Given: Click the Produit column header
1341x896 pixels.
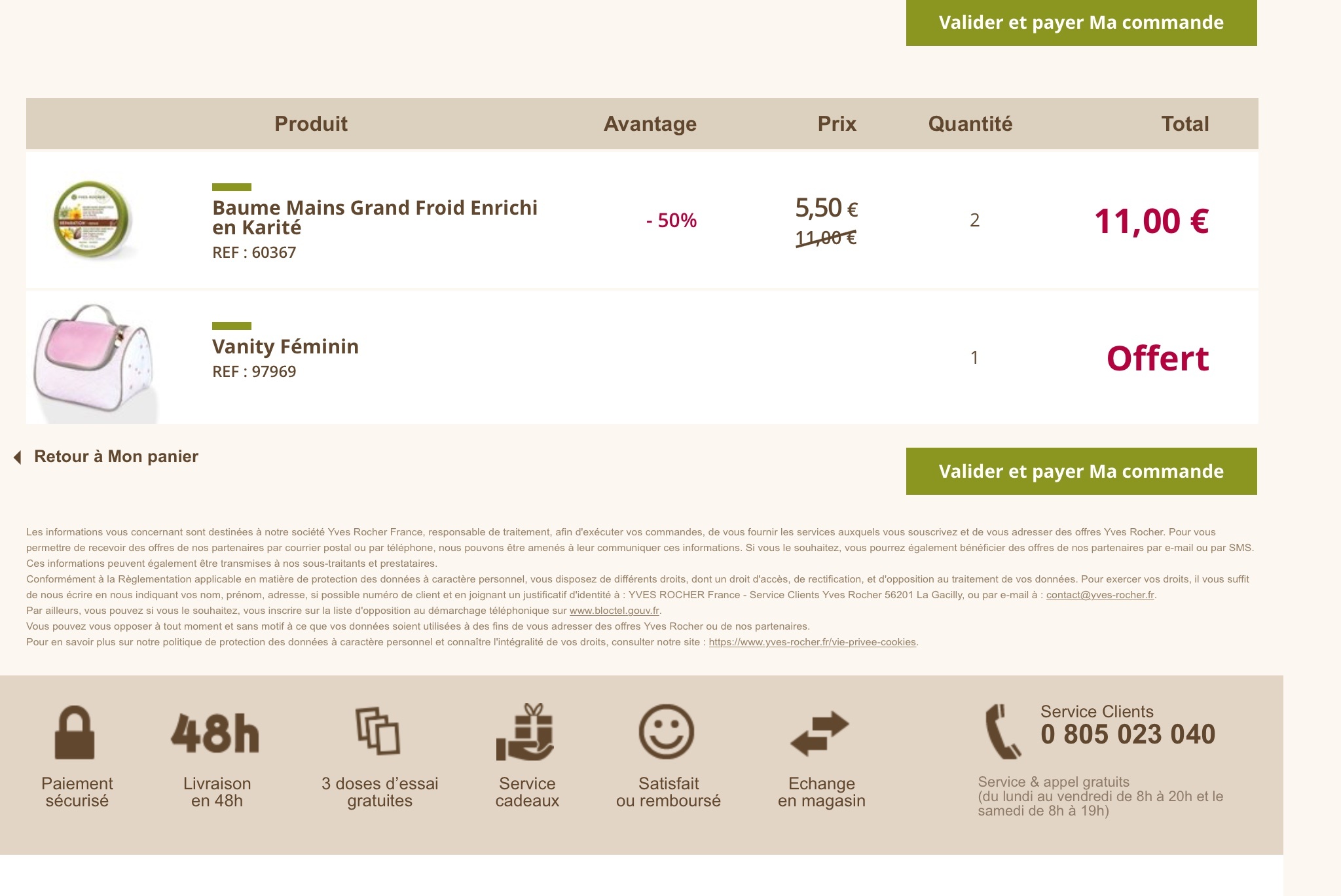Looking at the screenshot, I should tap(311, 124).
